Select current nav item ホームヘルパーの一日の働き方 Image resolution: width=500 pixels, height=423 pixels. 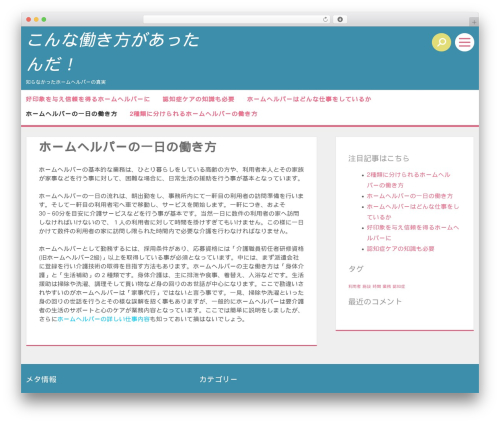pyautogui.click(x=71, y=114)
